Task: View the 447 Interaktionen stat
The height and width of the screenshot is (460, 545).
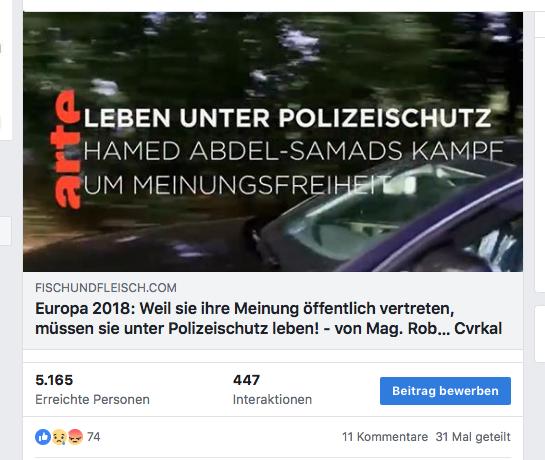Action: click(x=272, y=389)
